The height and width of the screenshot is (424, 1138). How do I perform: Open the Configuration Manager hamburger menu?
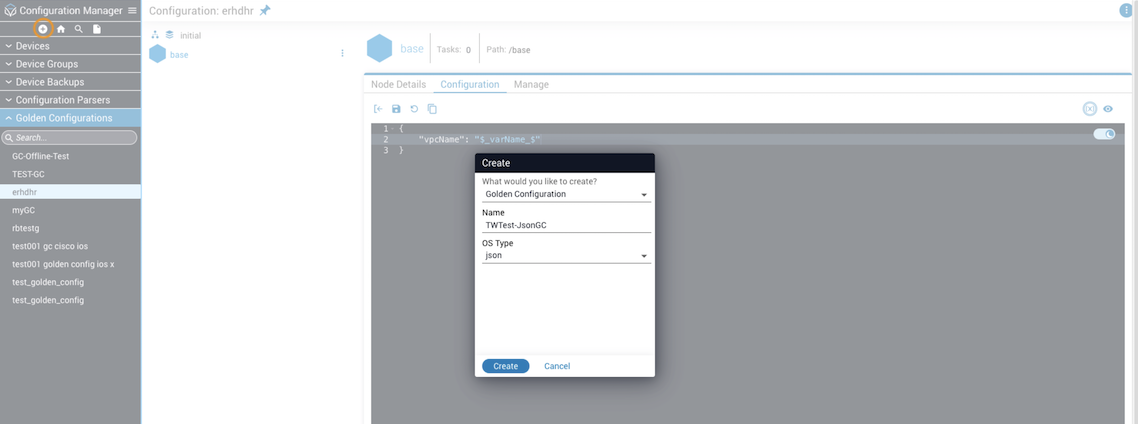132,10
